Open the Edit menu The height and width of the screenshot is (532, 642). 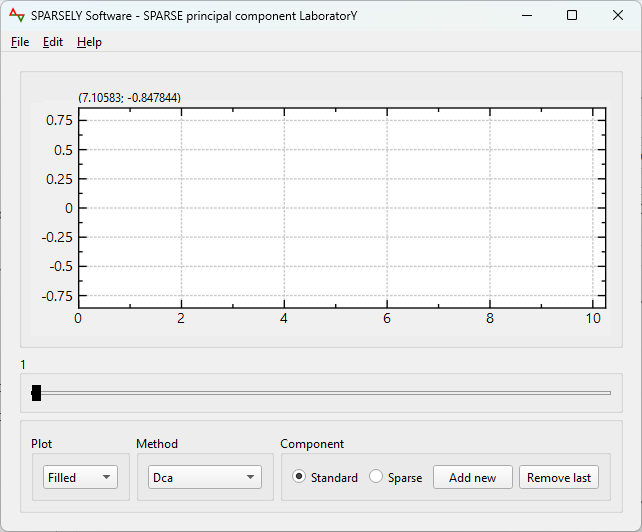[x=53, y=42]
